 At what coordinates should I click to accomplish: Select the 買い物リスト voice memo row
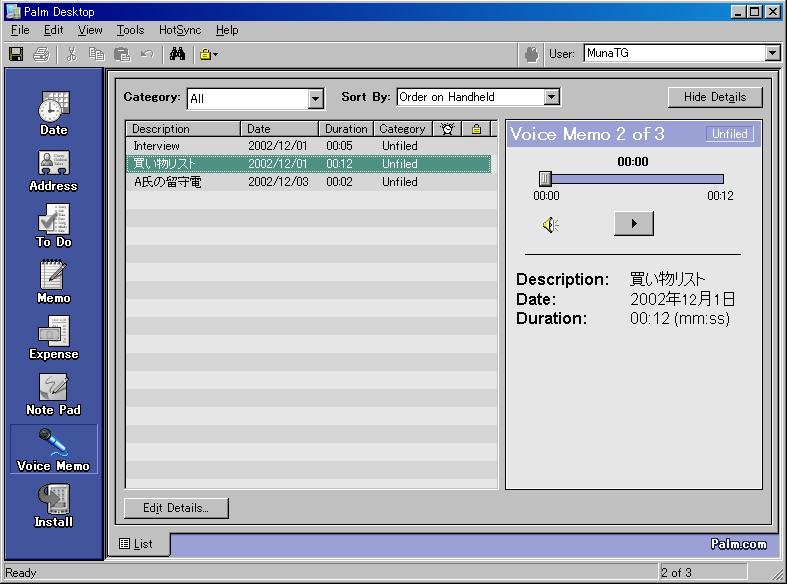[309, 164]
